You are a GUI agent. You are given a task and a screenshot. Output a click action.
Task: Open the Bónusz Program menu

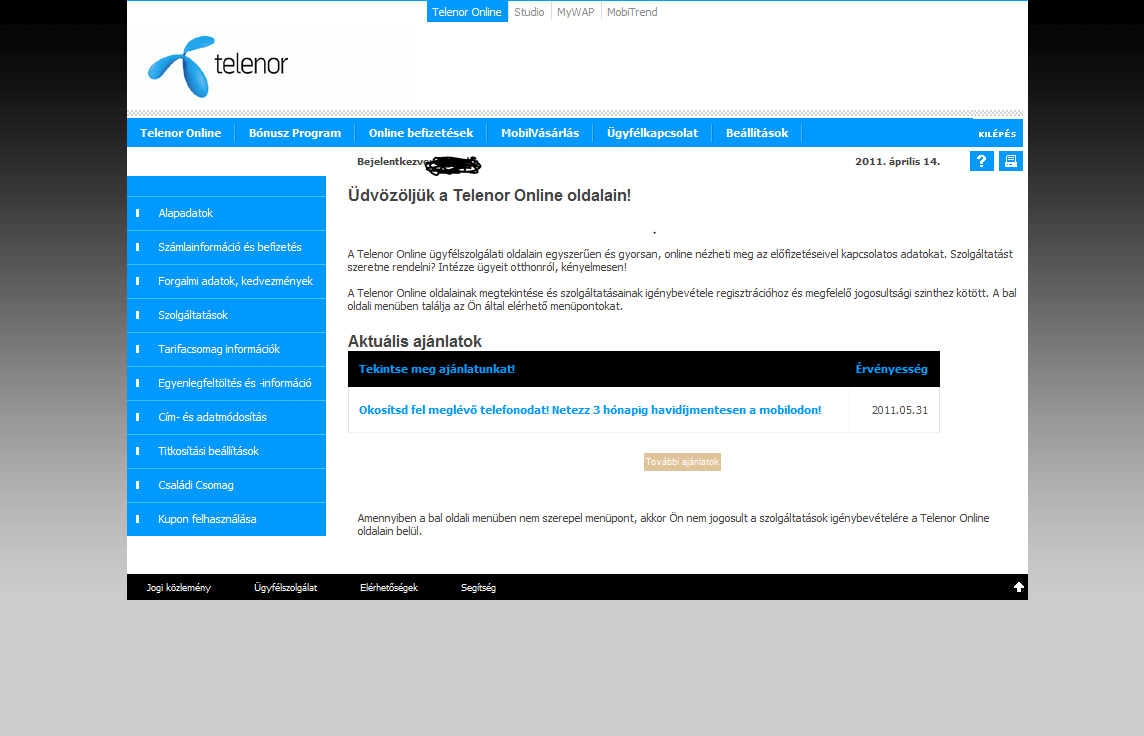295,133
